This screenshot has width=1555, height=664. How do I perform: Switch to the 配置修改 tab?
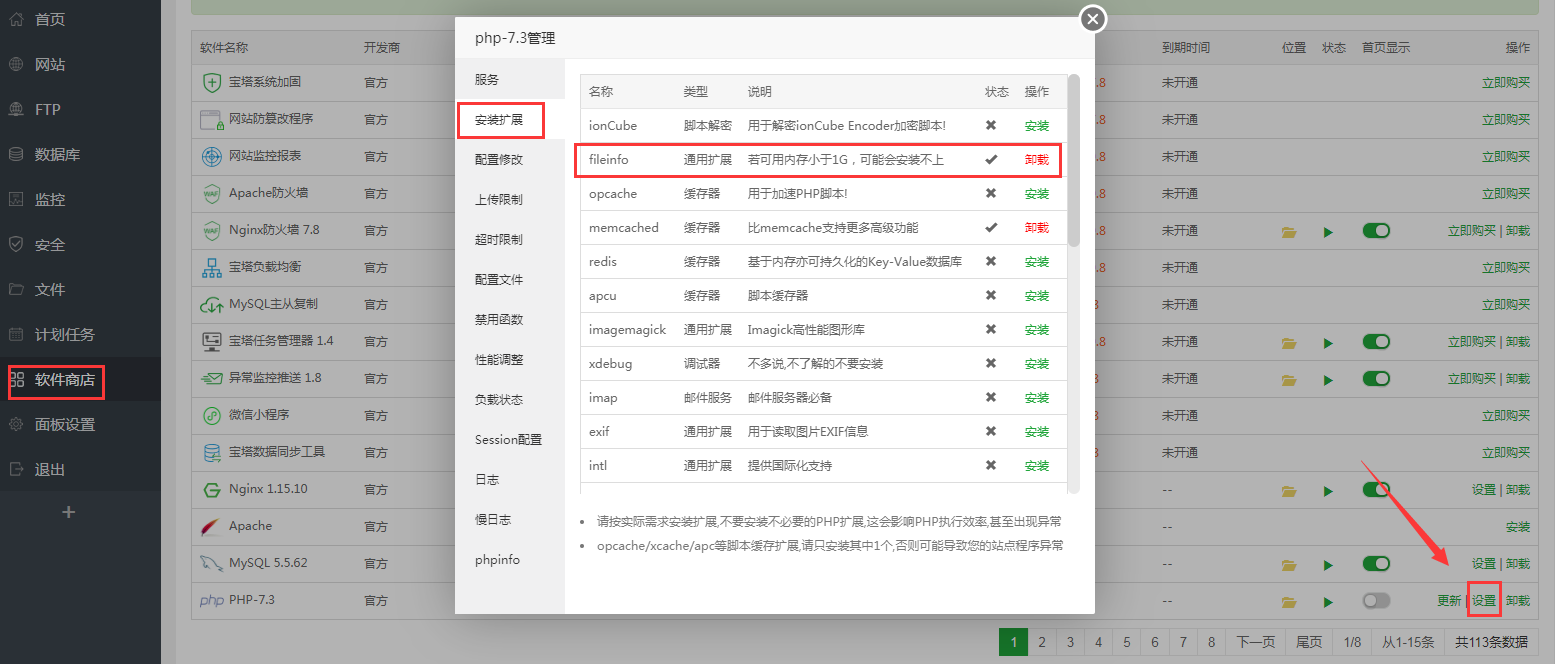(x=499, y=160)
